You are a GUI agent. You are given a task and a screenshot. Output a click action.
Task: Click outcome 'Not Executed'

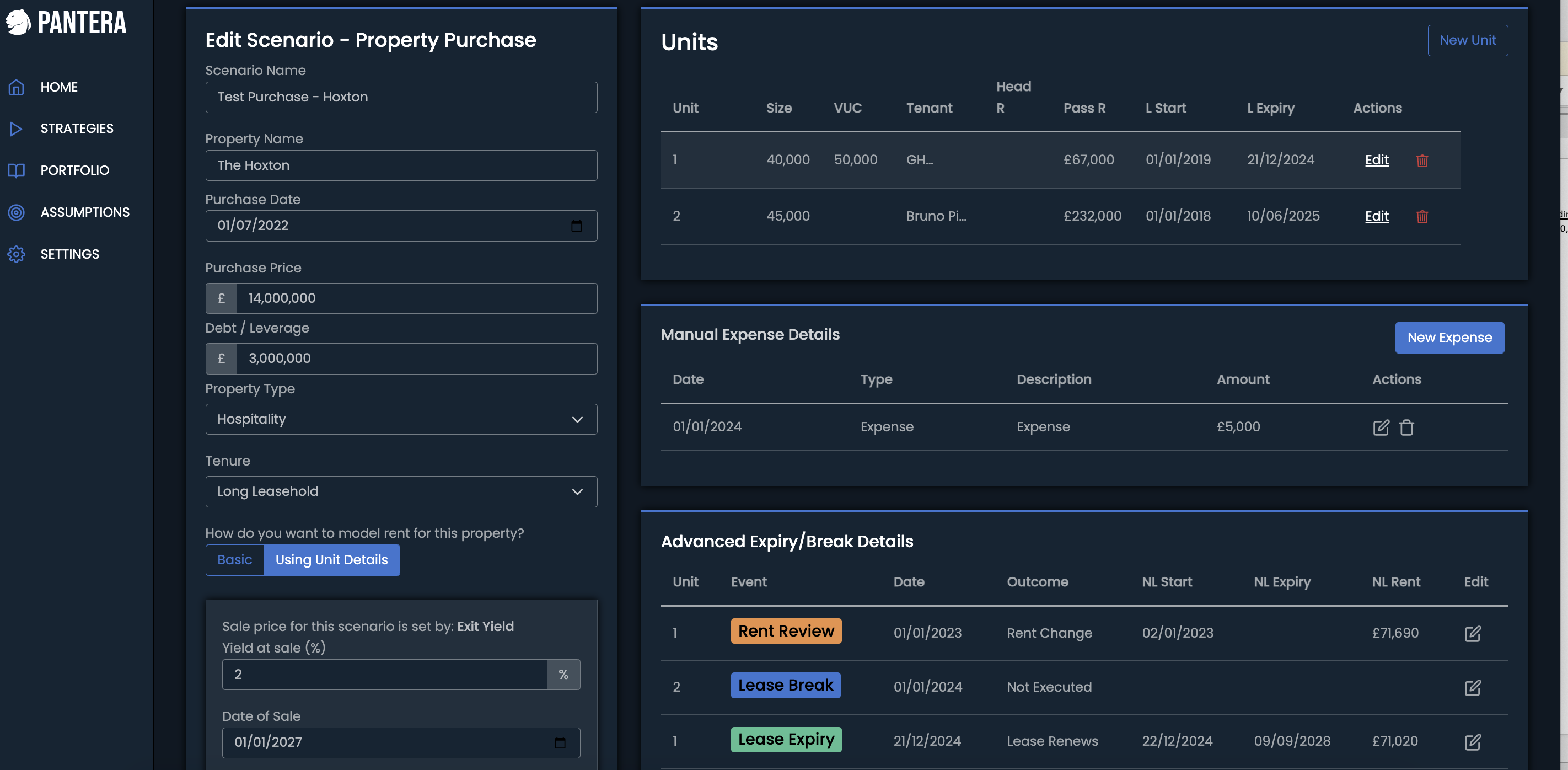coord(1049,687)
